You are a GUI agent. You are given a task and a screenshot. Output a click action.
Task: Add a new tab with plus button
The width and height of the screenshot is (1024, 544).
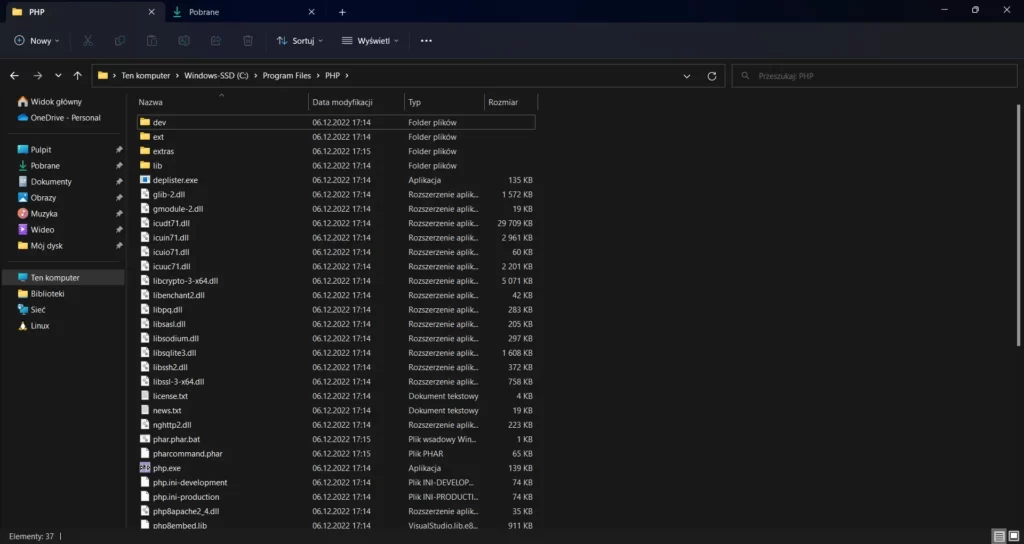(342, 12)
